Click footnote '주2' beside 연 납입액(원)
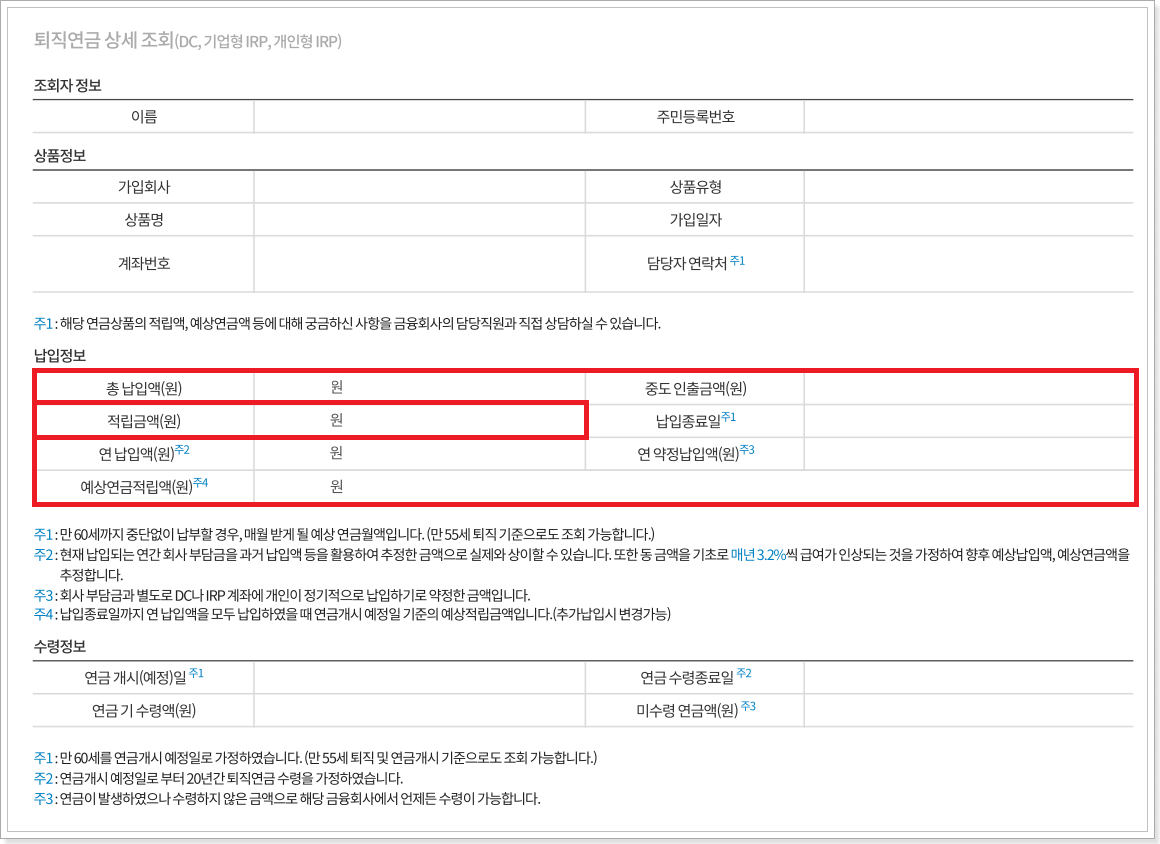 click(x=182, y=450)
